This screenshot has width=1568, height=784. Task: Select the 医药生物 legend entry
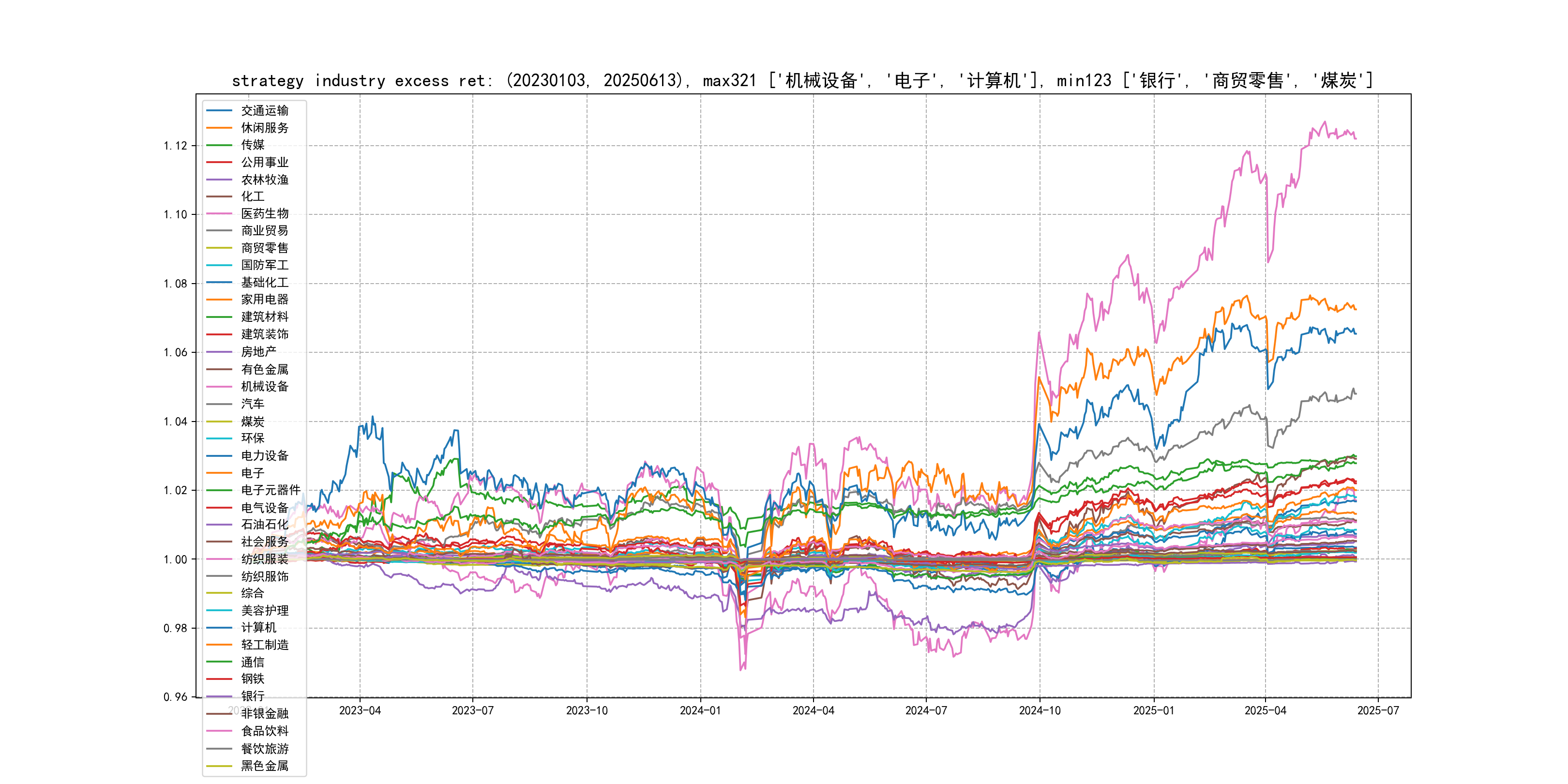tap(264, 213)
